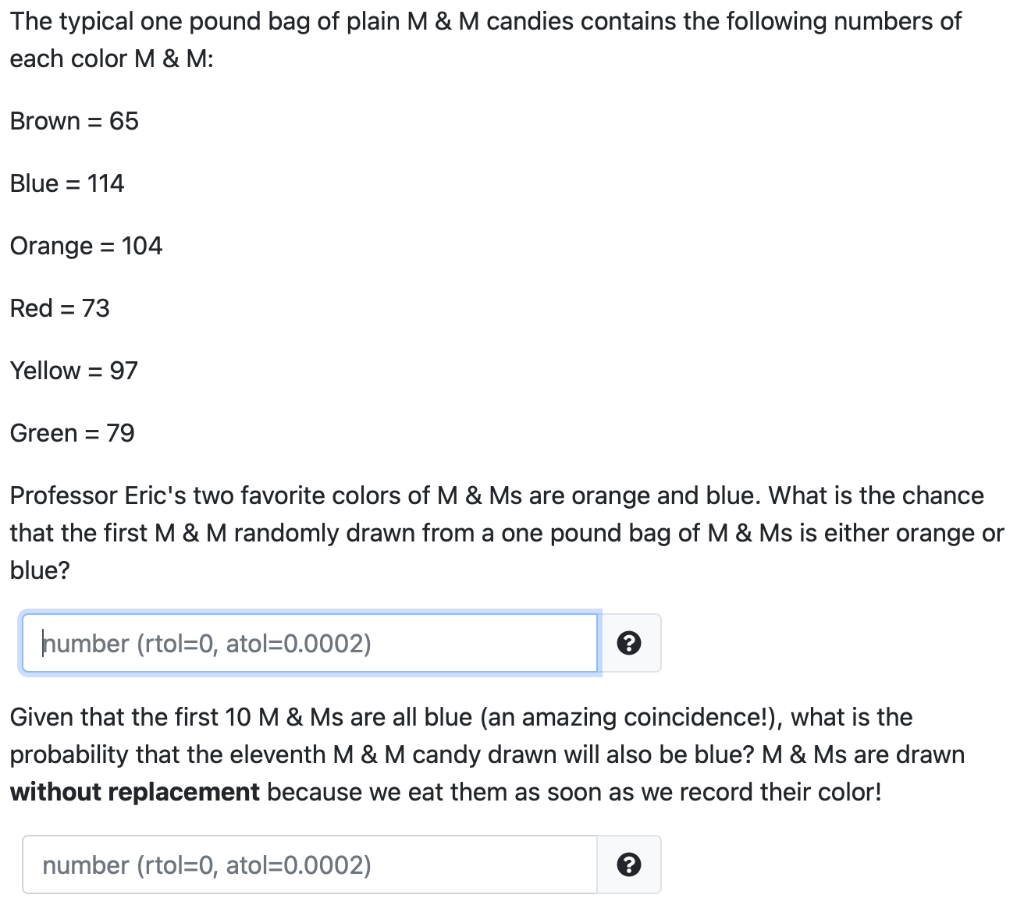Click the second number answer input field
1024x916 pixels.
pyautogui.click(x=310, y=865)
